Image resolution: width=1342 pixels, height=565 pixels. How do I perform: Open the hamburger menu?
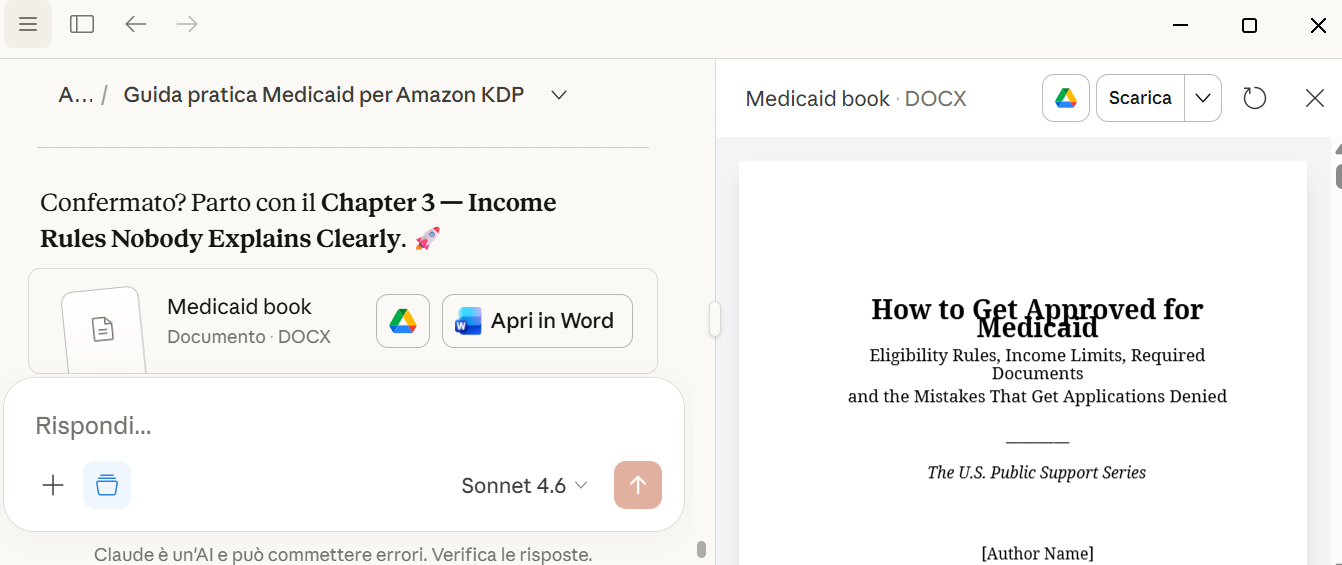(28, 24)
